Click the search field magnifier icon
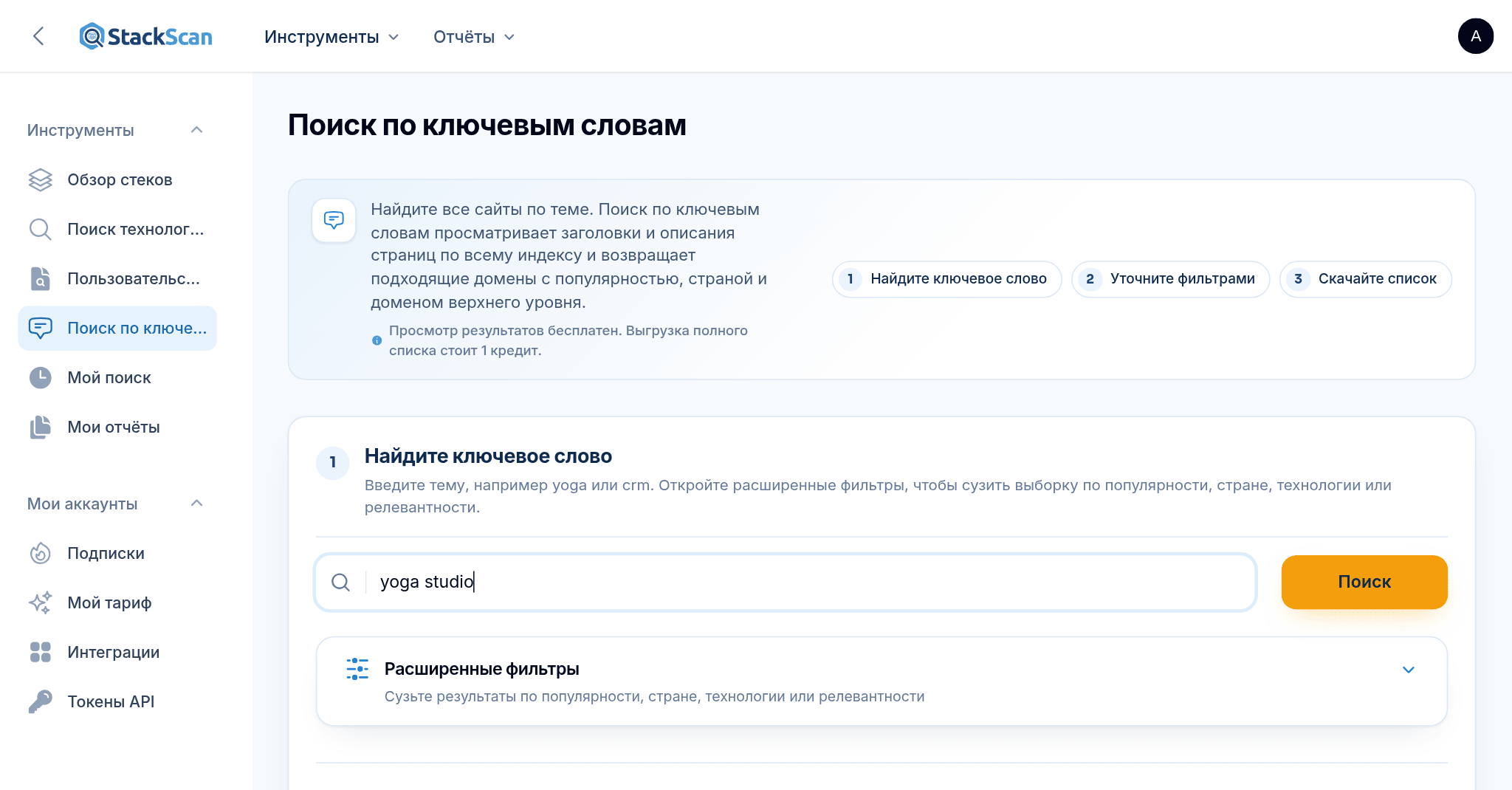This screenshot has height=790, width=1512. click(x=340, y=583)
